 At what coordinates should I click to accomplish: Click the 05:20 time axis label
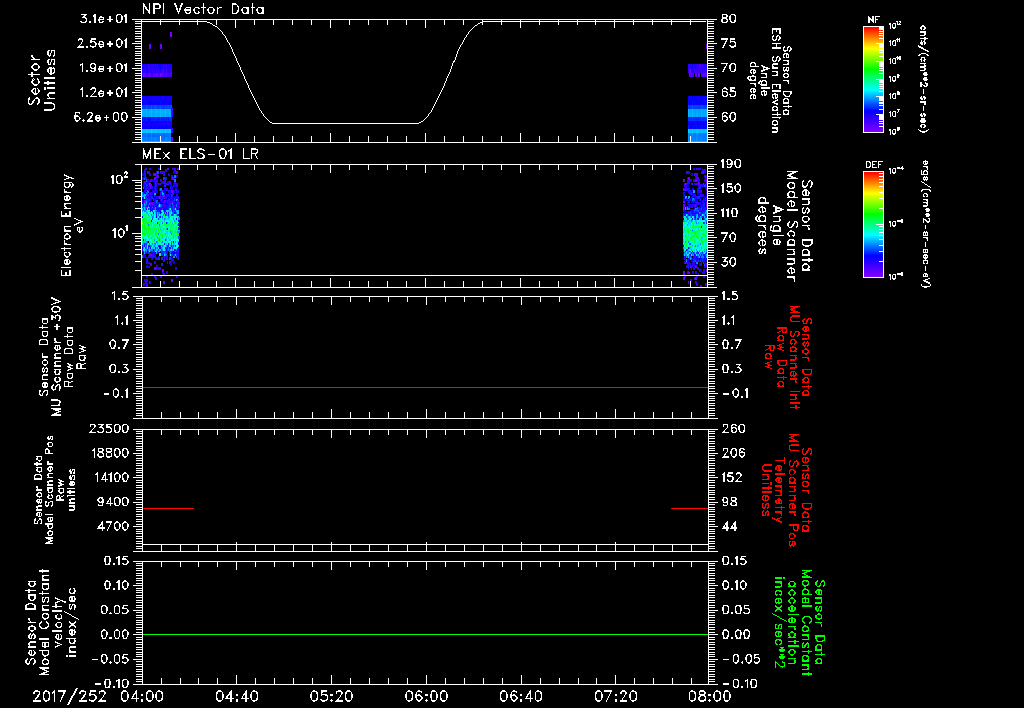(331, 696)
